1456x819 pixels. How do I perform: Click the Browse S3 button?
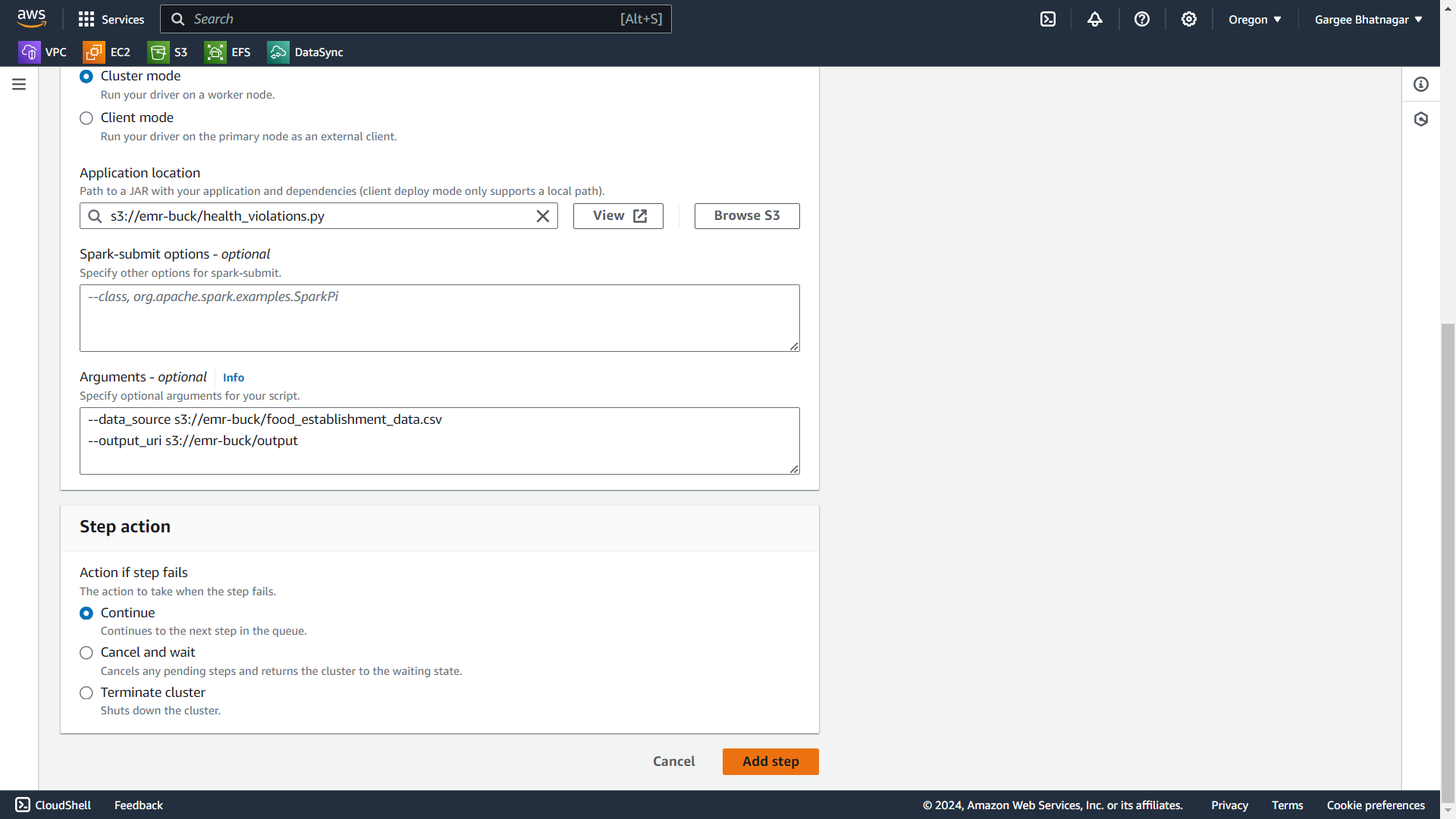click(x=747, y=216)
